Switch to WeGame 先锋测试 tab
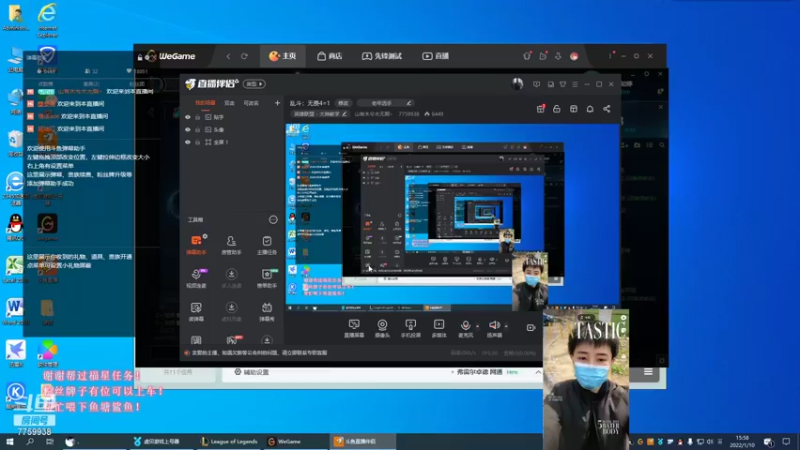The height and width of the screenshot is (450, 800). pos(382,56)
